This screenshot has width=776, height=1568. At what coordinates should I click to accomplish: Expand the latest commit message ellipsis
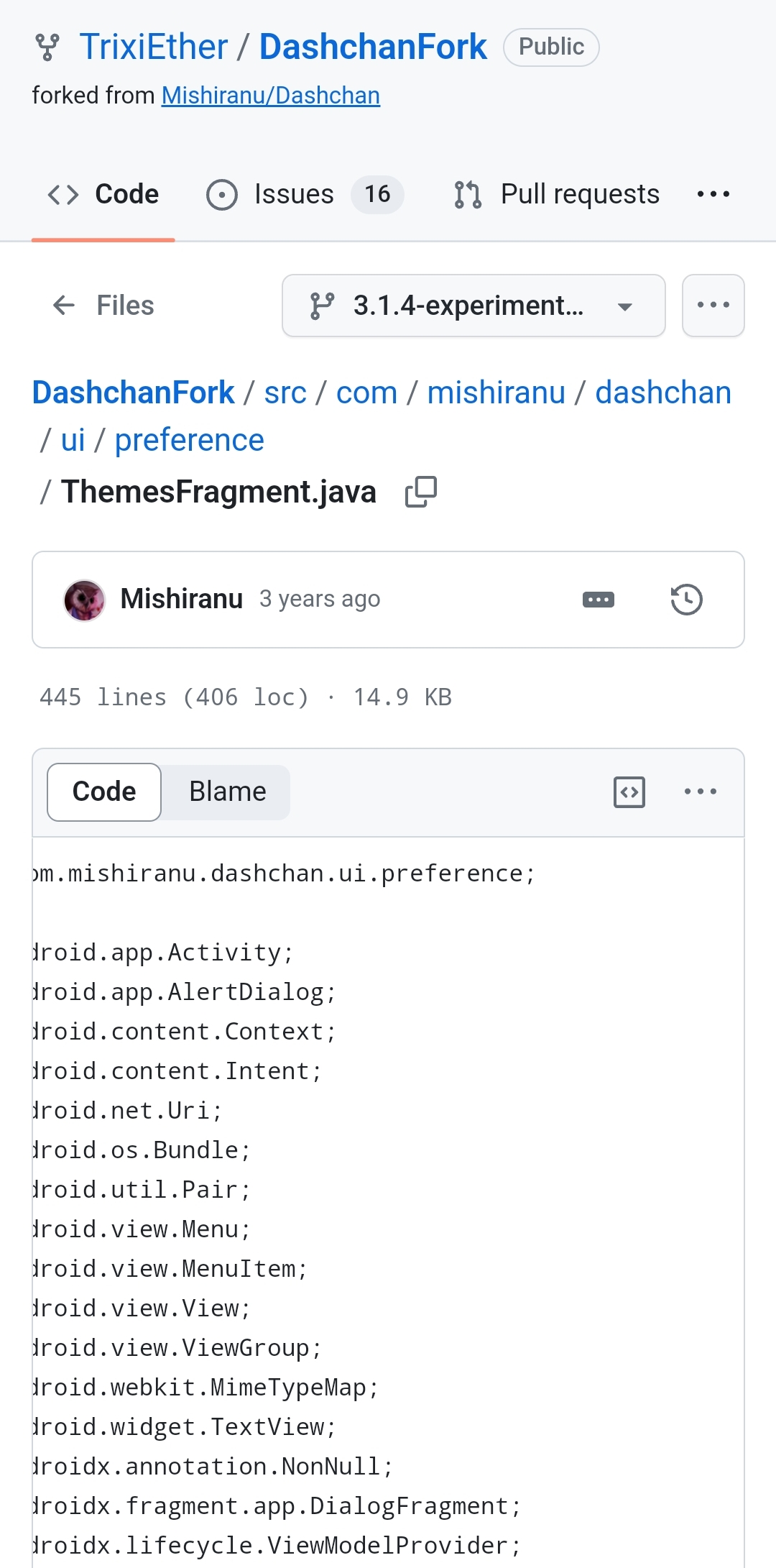(x=598, y=600)
